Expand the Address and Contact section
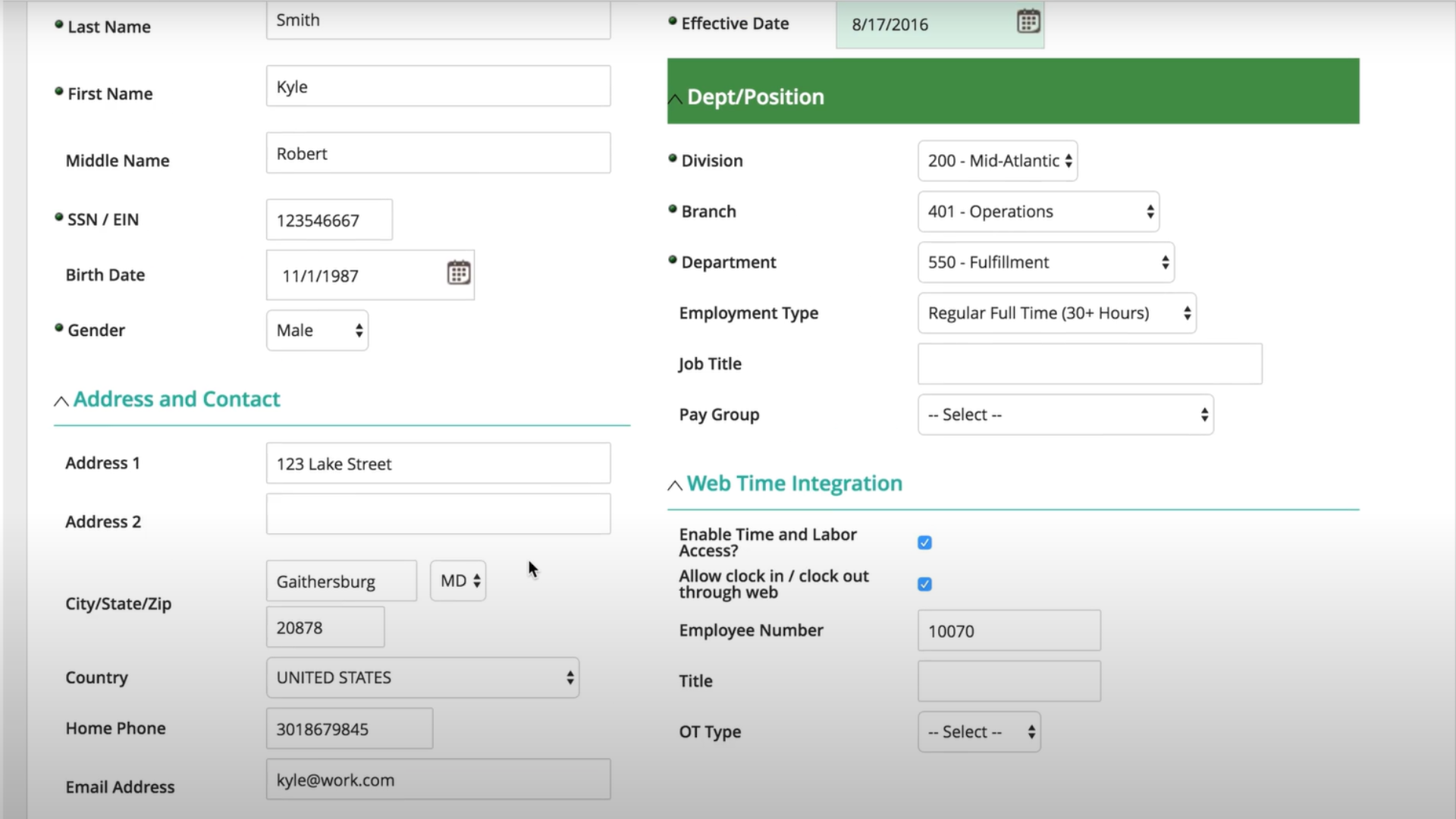Viewport: 1456px width, 819px height. tap(59, 399)
